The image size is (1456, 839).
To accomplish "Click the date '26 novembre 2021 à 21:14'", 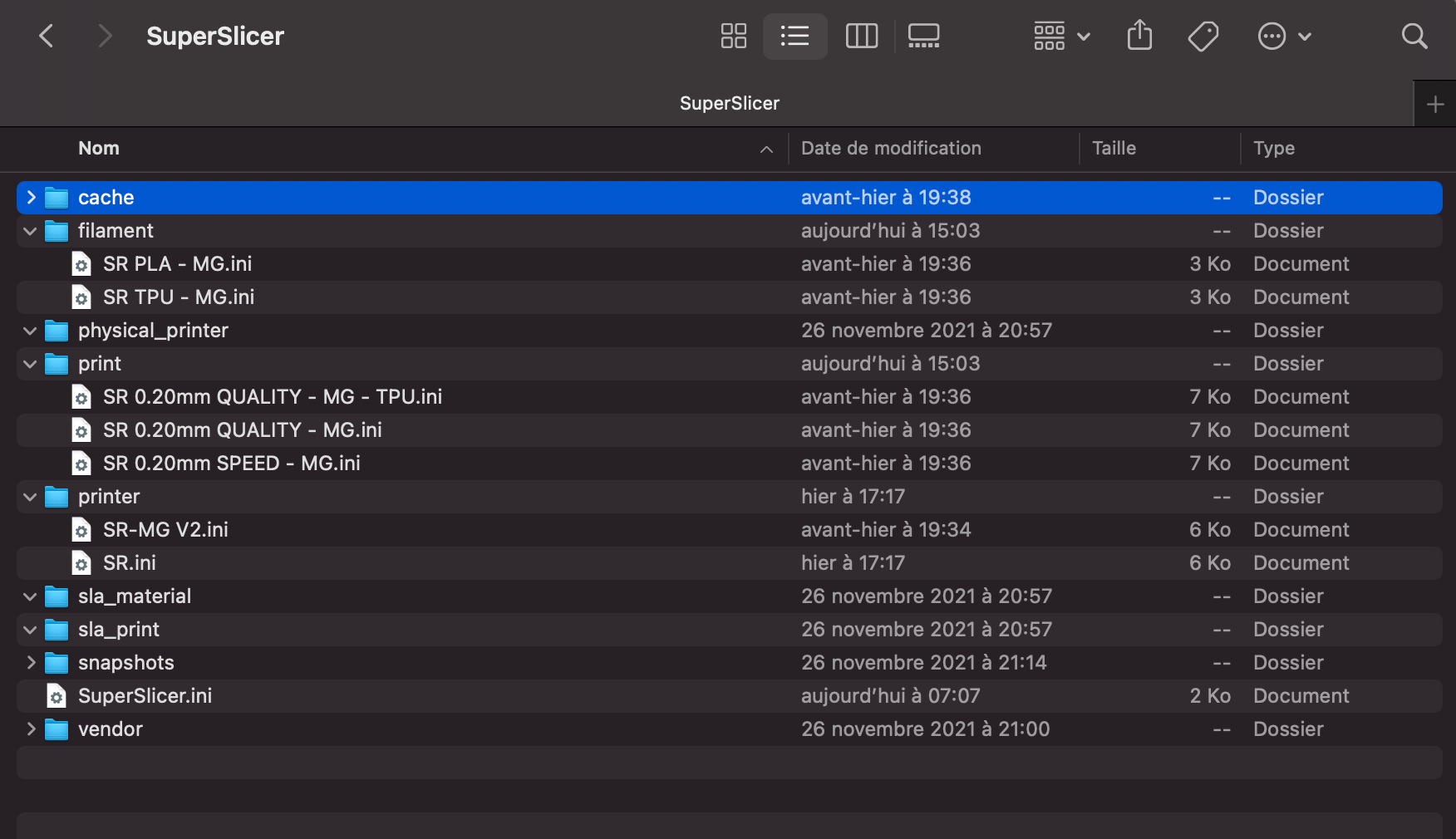I will click(924, 663).
